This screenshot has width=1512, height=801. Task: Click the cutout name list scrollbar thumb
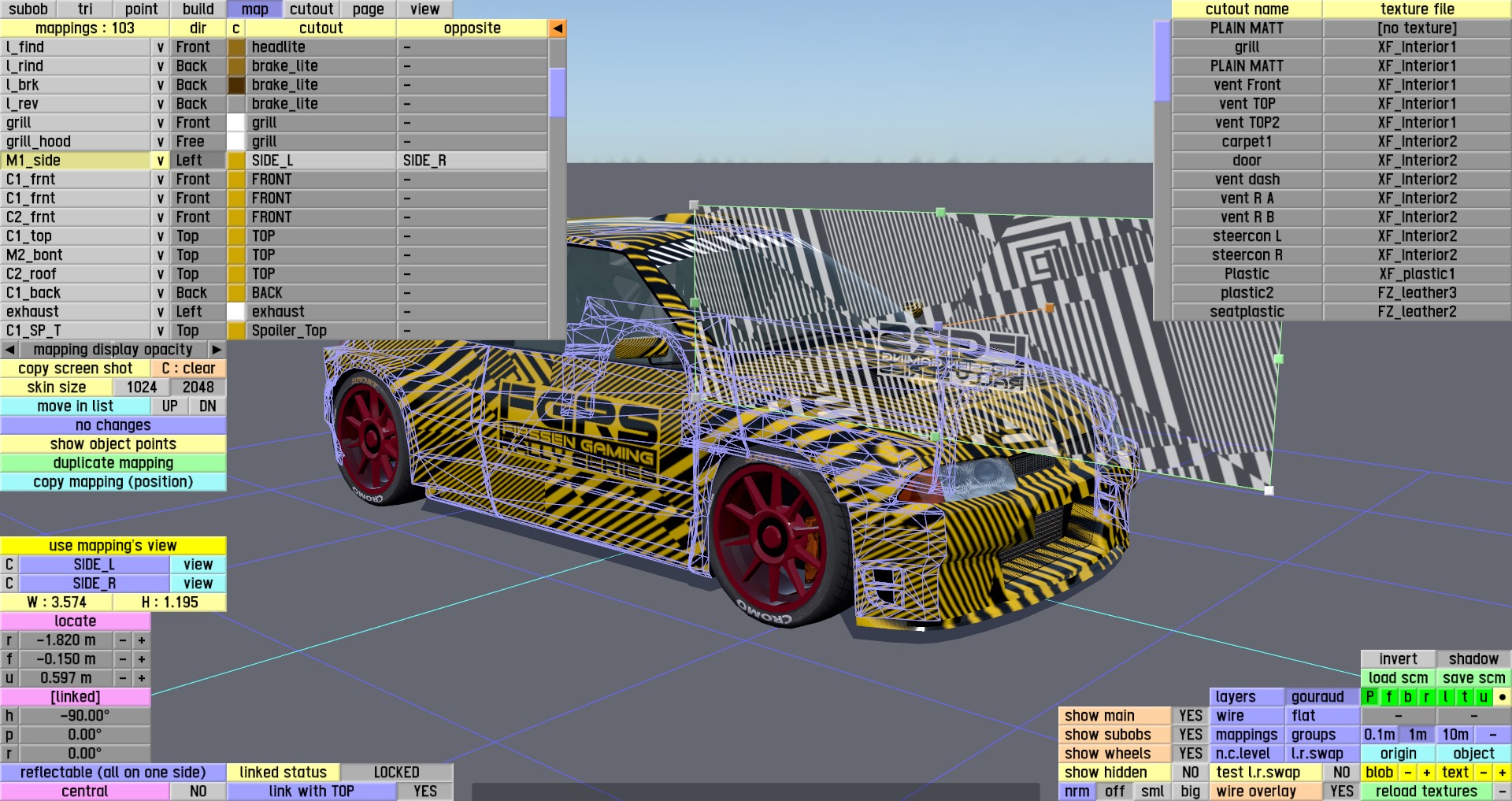pos(1162,61)
